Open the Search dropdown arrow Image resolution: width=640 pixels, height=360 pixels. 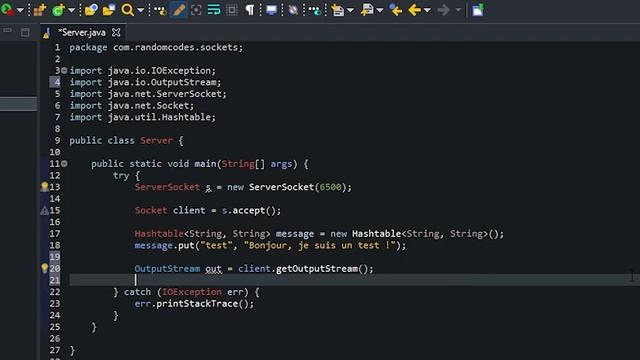point(141,10)
